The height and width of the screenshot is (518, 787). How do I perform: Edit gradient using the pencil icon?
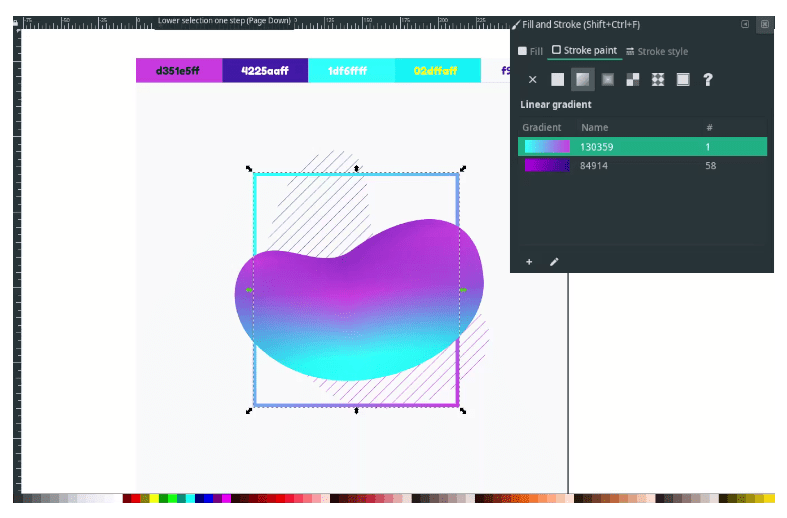(x=554, y=262)
